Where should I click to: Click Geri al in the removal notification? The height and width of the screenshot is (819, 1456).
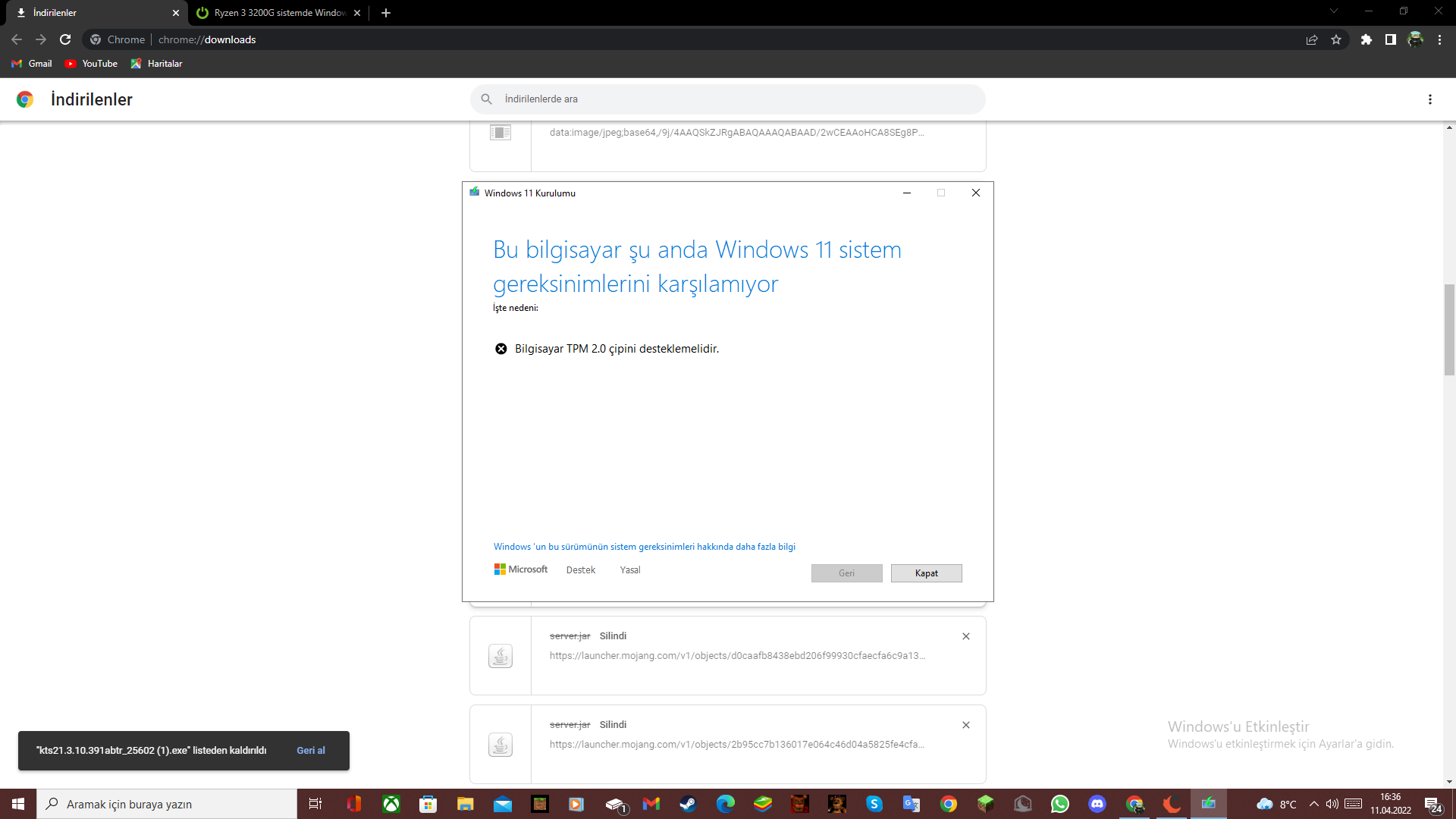(310, 750)
